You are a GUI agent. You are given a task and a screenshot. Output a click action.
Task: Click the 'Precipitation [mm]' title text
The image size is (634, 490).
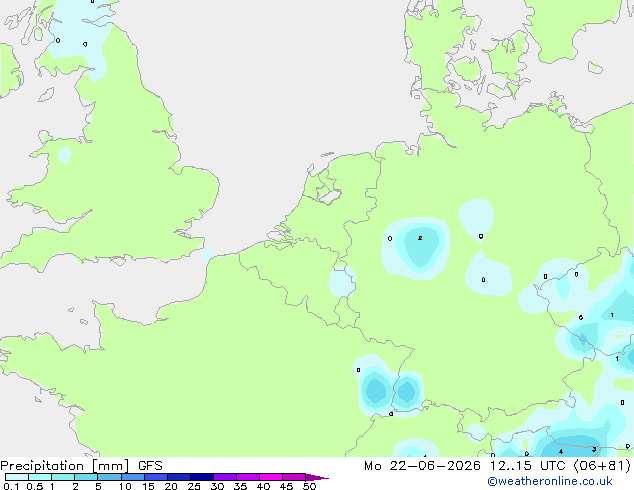click(x=65, y=466)
